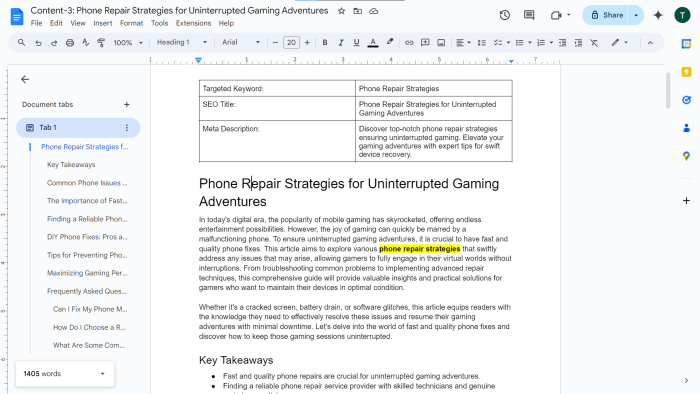Click the Share button

pos(606,15)
